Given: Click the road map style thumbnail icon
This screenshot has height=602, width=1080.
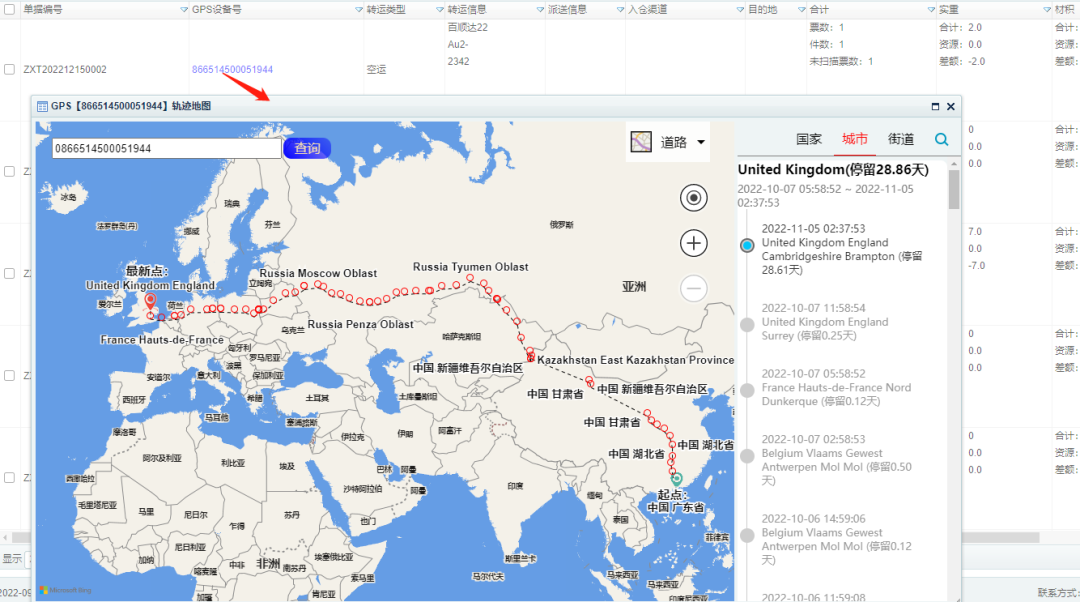Looking at the screenshot, I should click(641, 142).
